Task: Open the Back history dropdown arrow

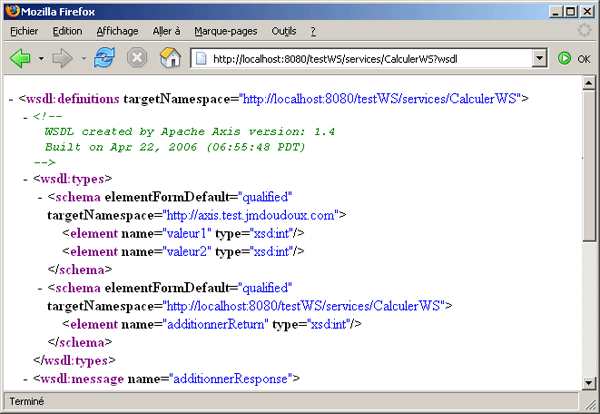Action: click(41, 59)
